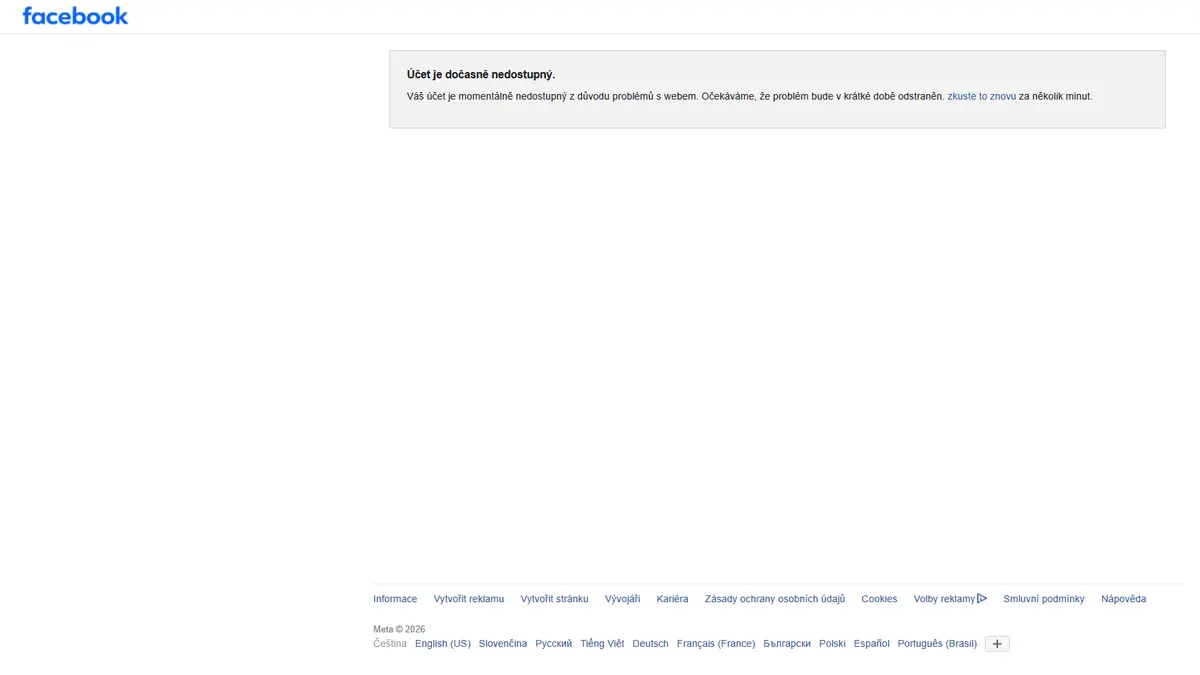The image size is (1200, 675).
Task: Open Smluvní podmínky link
Action: [x=1044, y=599]
